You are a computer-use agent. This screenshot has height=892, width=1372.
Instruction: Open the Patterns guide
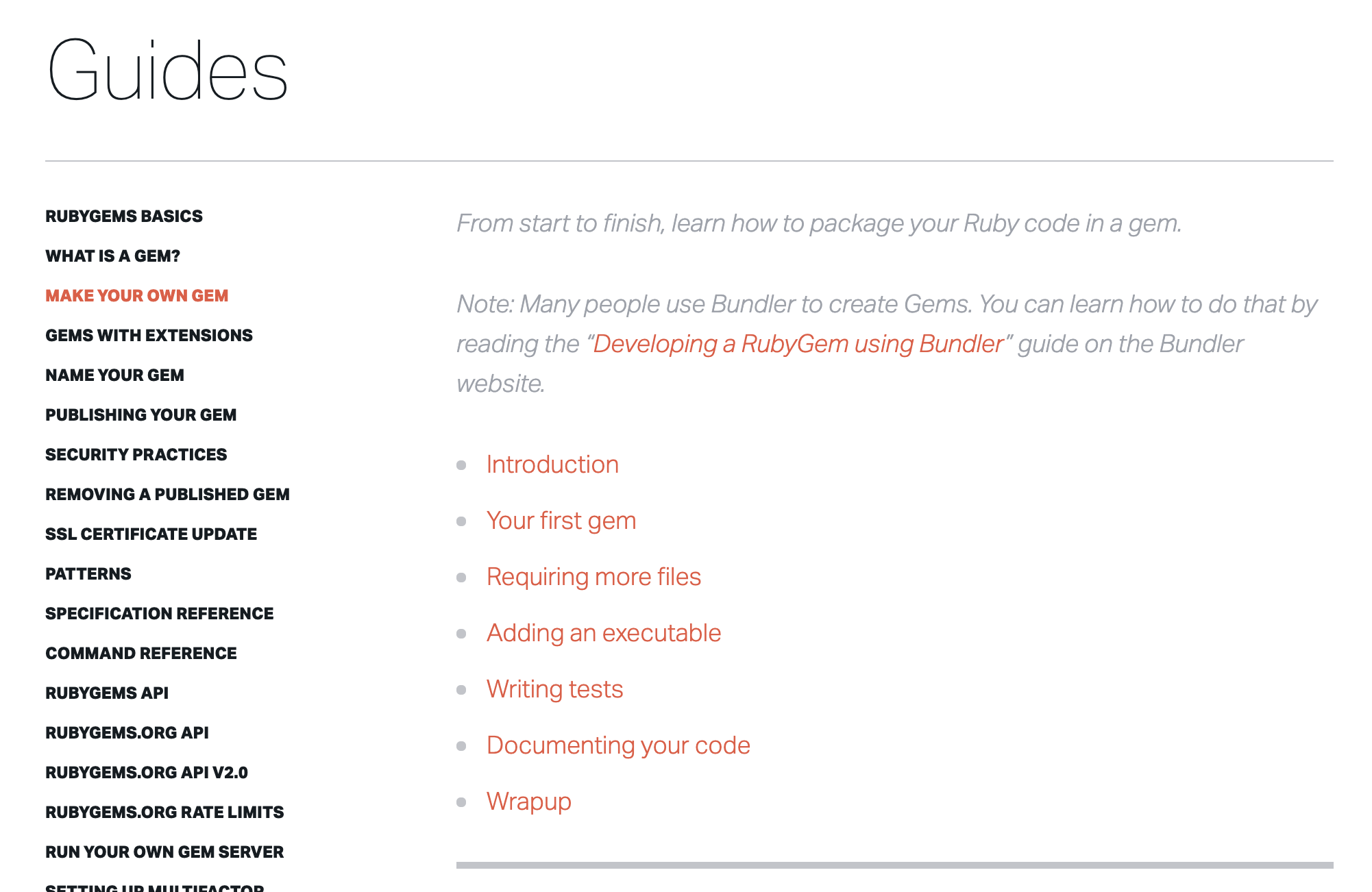click(x=88, y=574)
